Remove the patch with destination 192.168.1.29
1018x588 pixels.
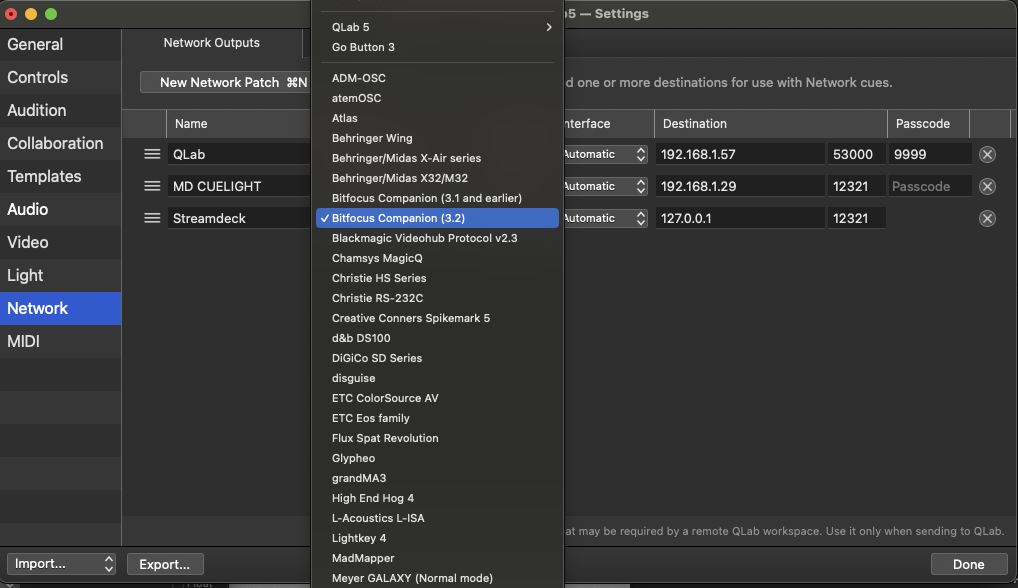[x=987, y=186]
